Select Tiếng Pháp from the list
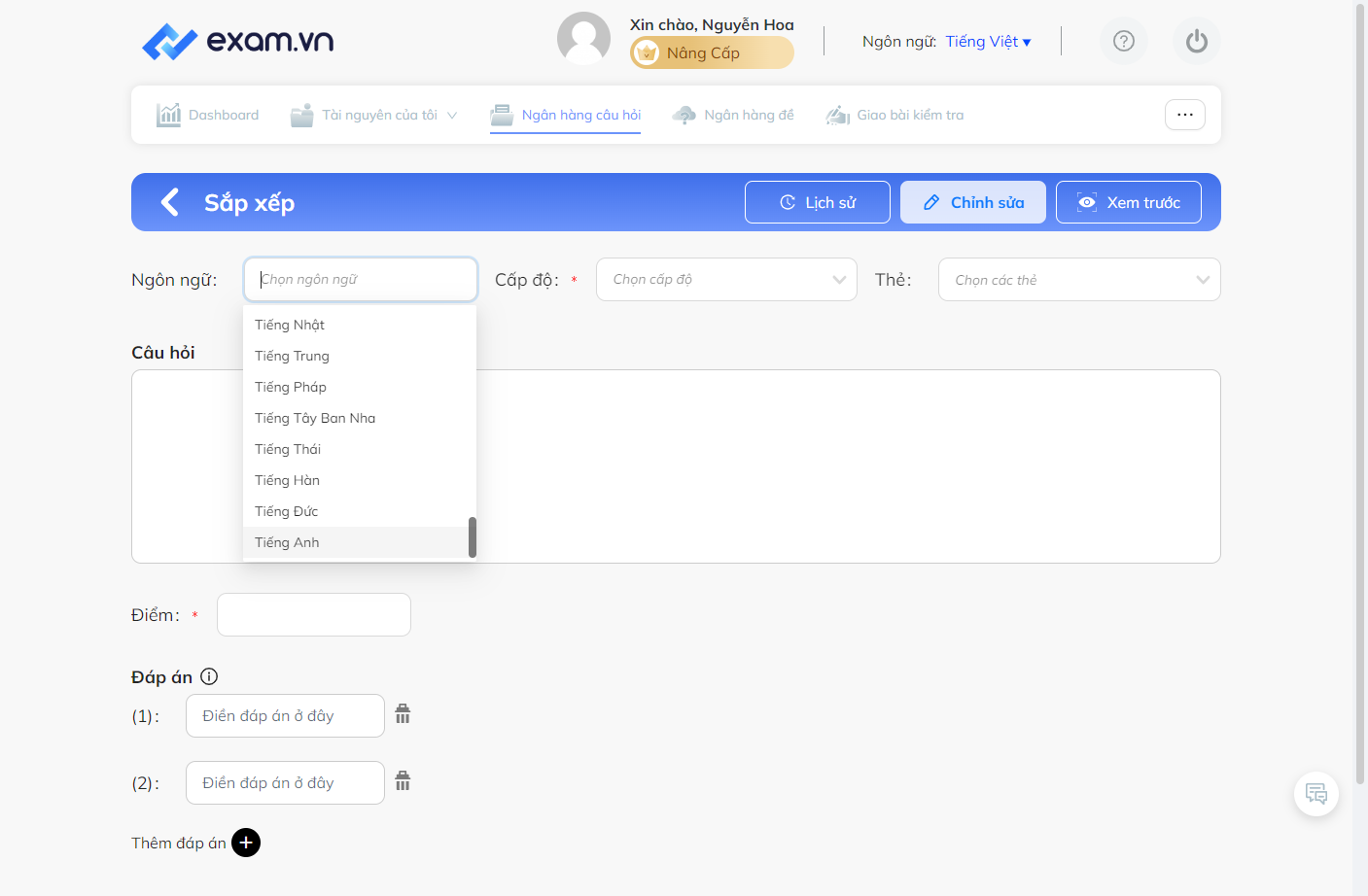 coord(356,387)
